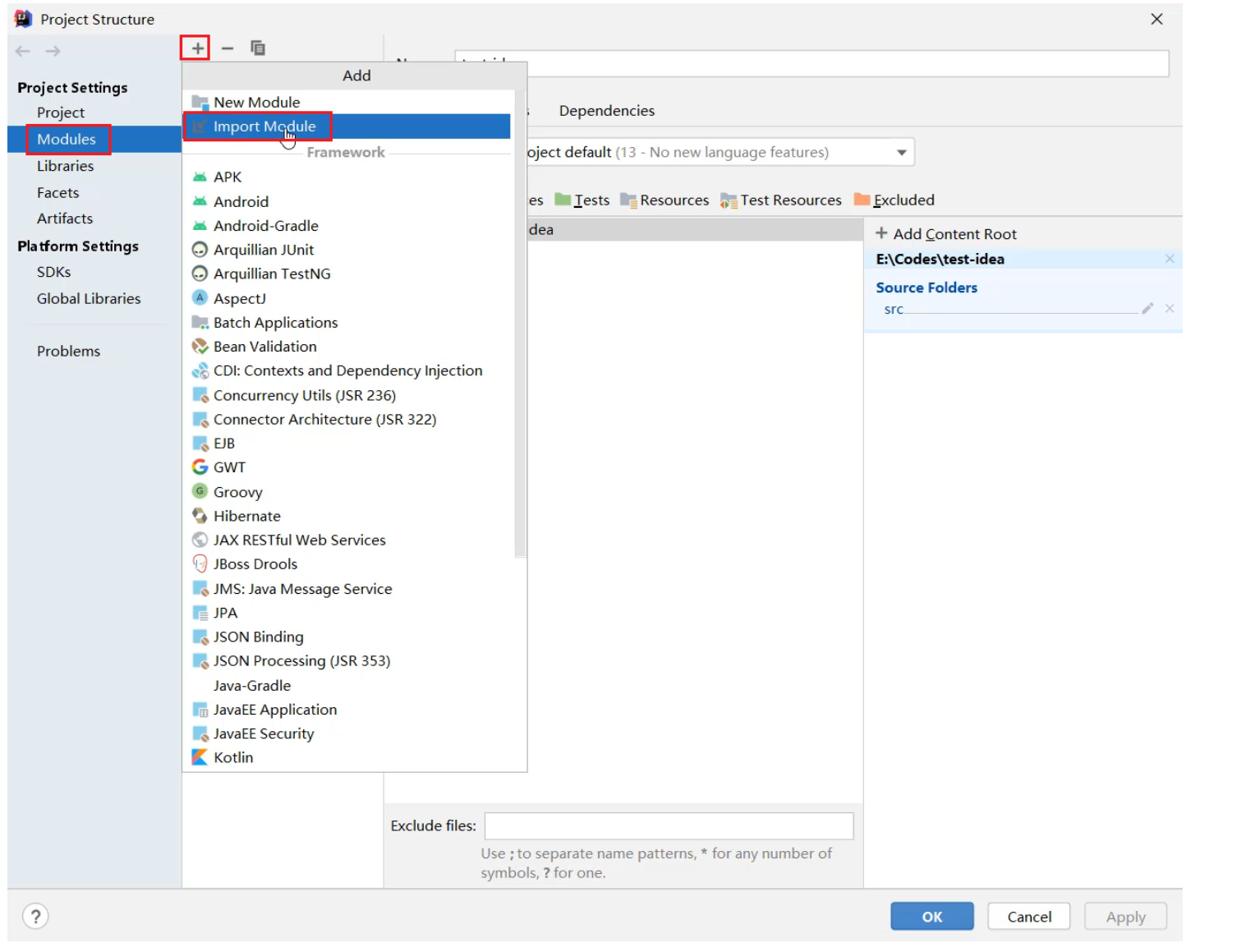Viewport: 1255px width, 952px height.
Task: Choose Import Module in Add menu
Action: click(x=347, y=126)
